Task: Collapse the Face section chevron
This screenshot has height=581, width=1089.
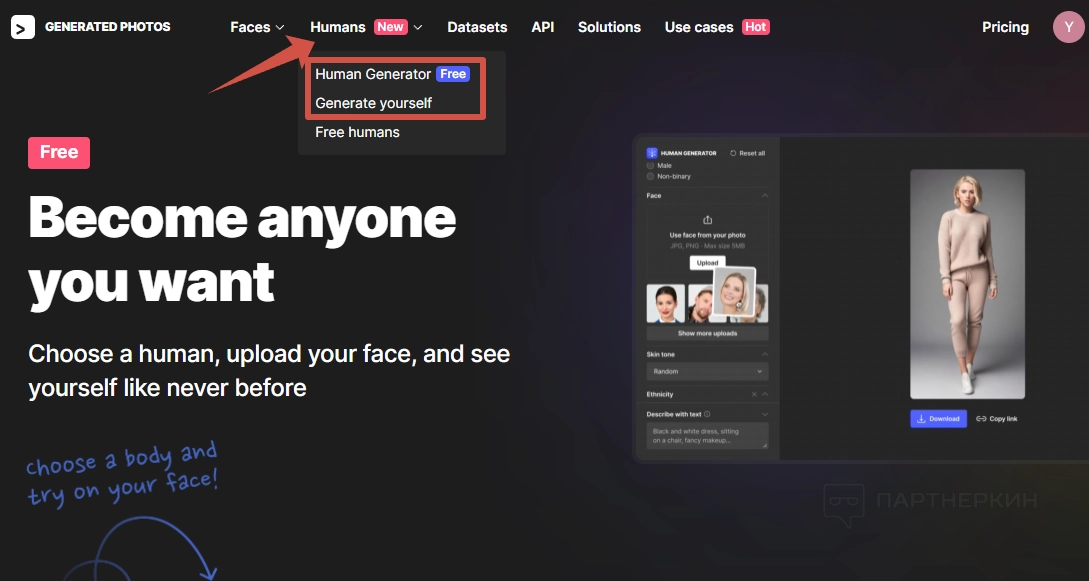Action: [x=765, y=196]
